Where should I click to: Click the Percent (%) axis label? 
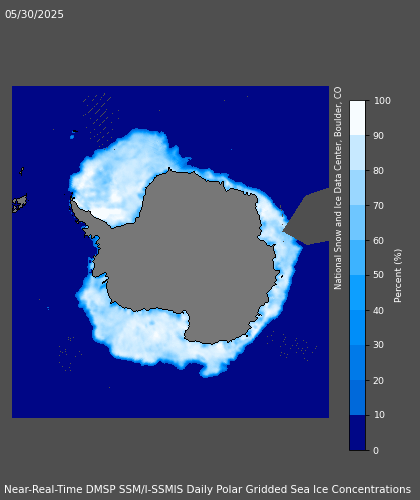click(x=398, y=276)
